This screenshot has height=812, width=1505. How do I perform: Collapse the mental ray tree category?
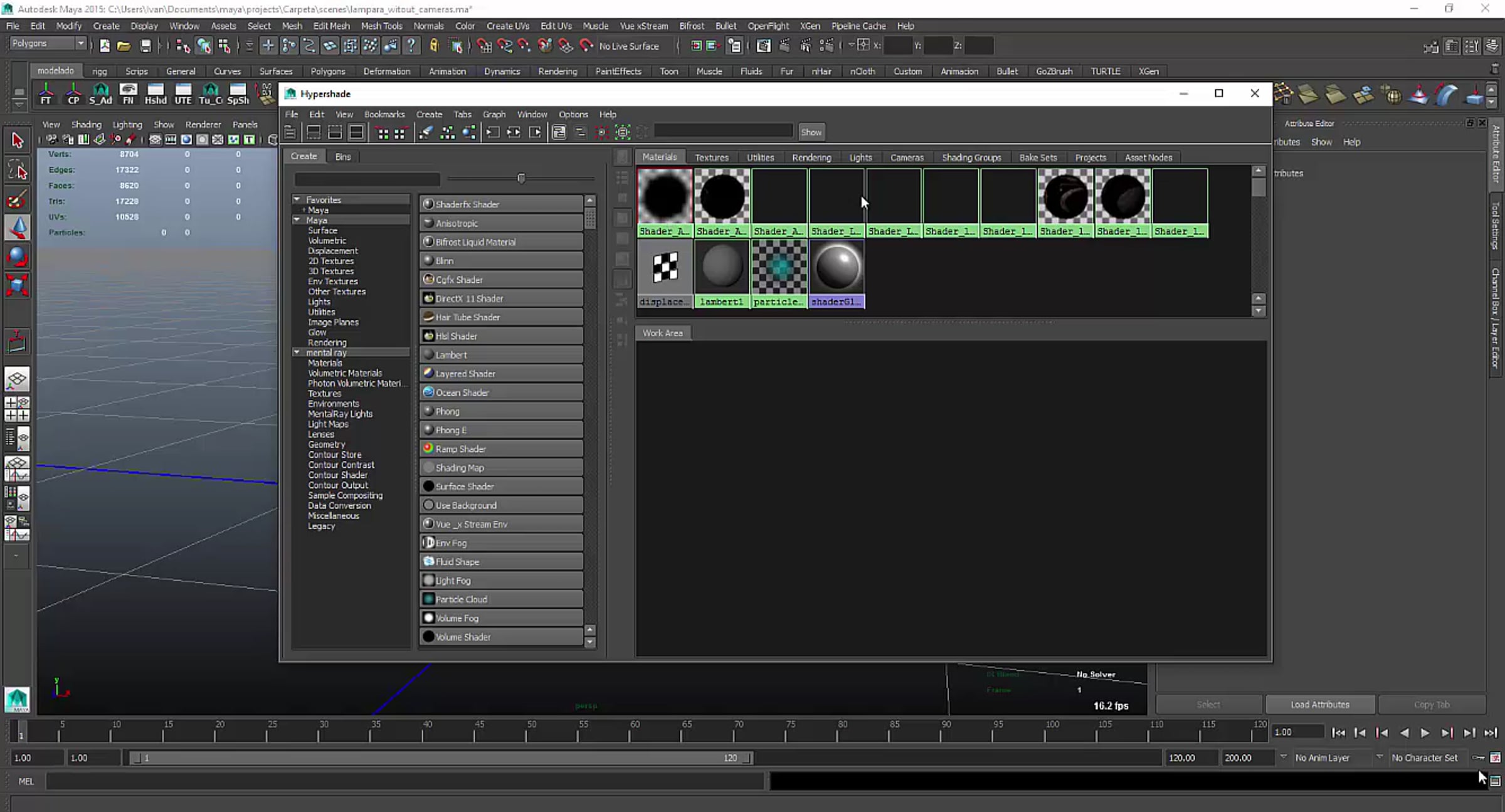click(x=297, y=352)
